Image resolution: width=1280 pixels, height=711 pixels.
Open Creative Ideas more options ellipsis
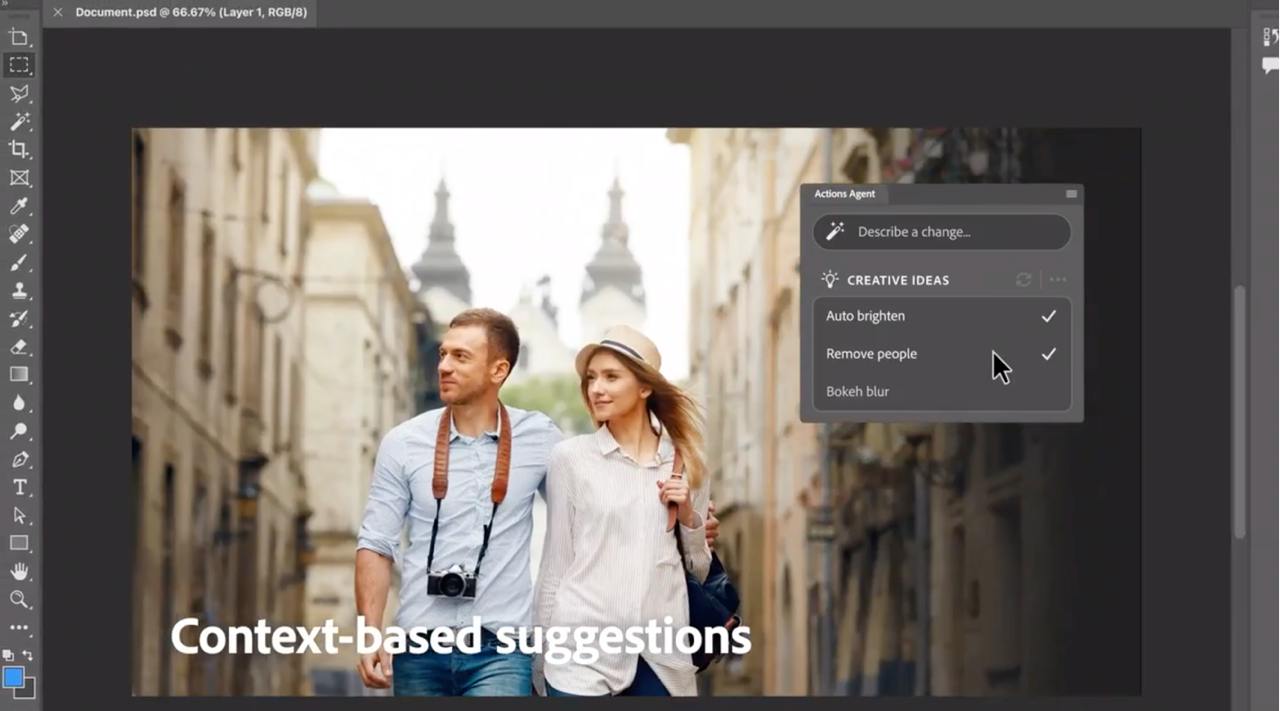tap(1058, 280)
